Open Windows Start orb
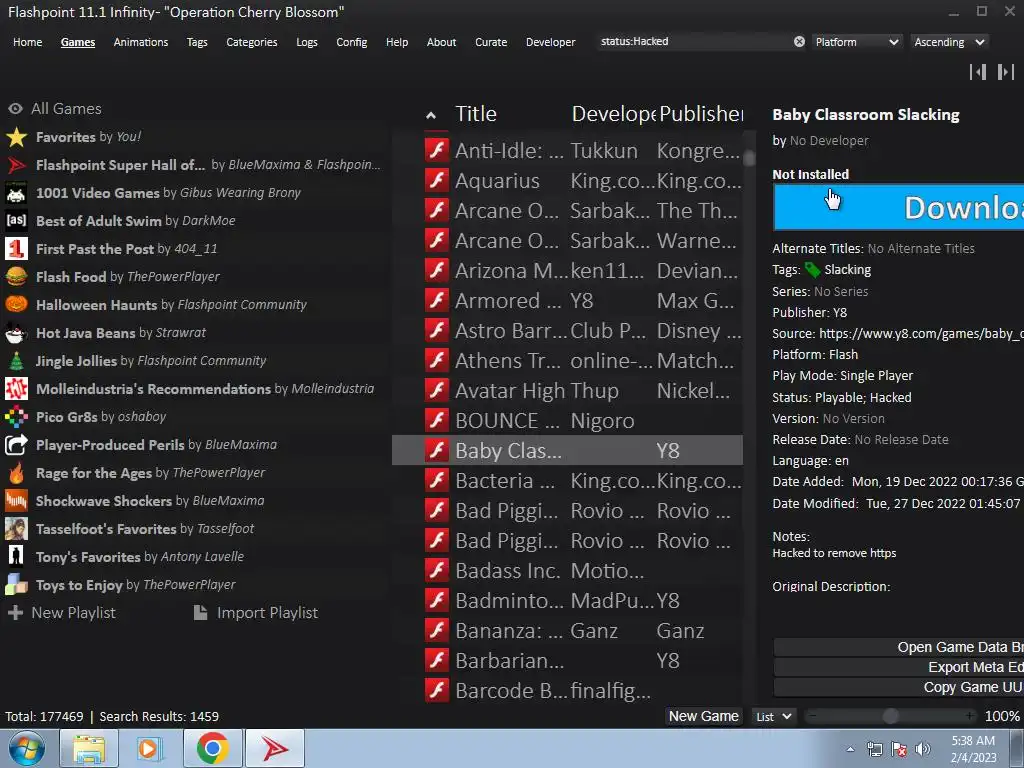Screen dimensions: 1024x768 pos(27,748)
